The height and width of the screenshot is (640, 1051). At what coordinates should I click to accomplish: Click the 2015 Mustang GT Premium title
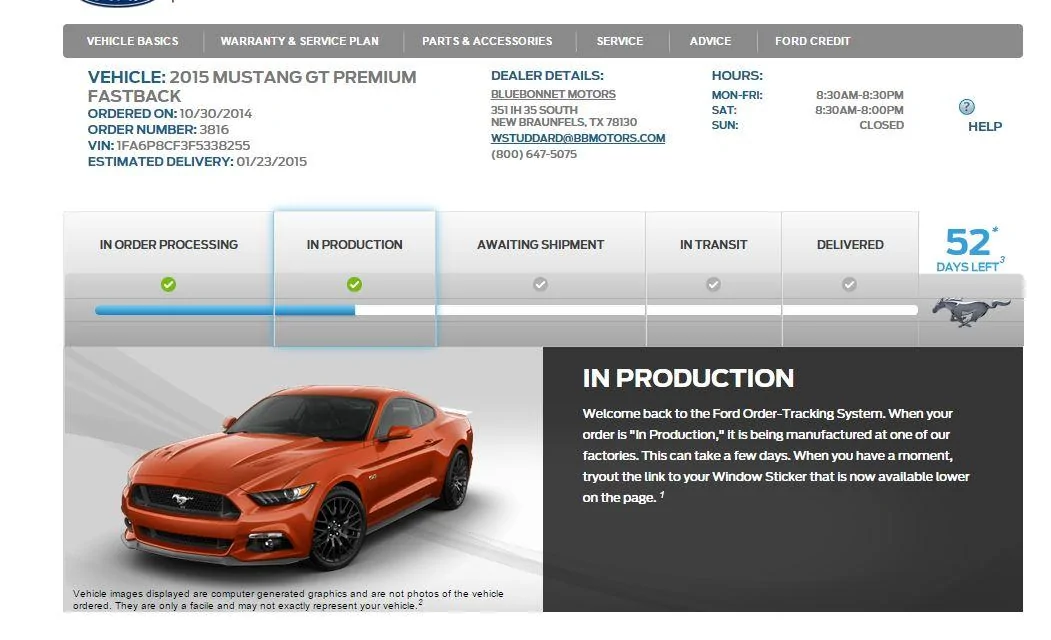pyautogui.click(x=252, y=86)
